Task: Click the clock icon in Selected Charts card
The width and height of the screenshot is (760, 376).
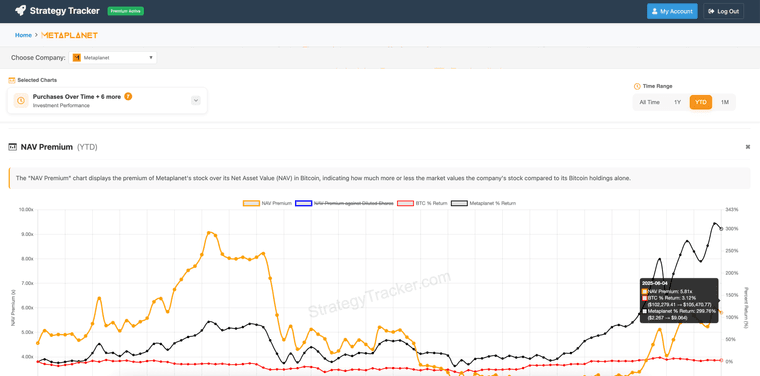Action: click(x=20, y=100)
